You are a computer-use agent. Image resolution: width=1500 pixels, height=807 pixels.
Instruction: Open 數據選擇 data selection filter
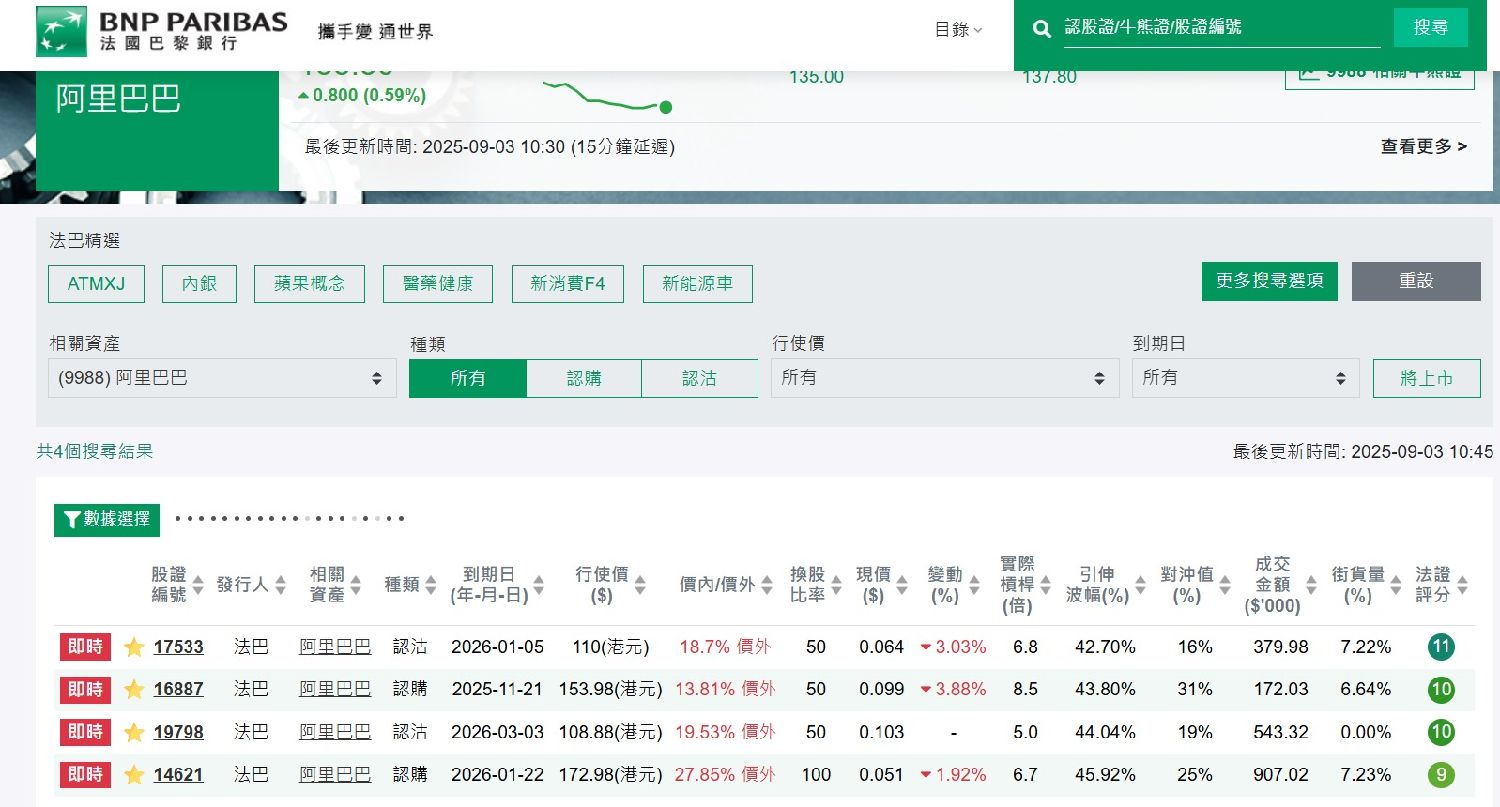pos(107,519)
